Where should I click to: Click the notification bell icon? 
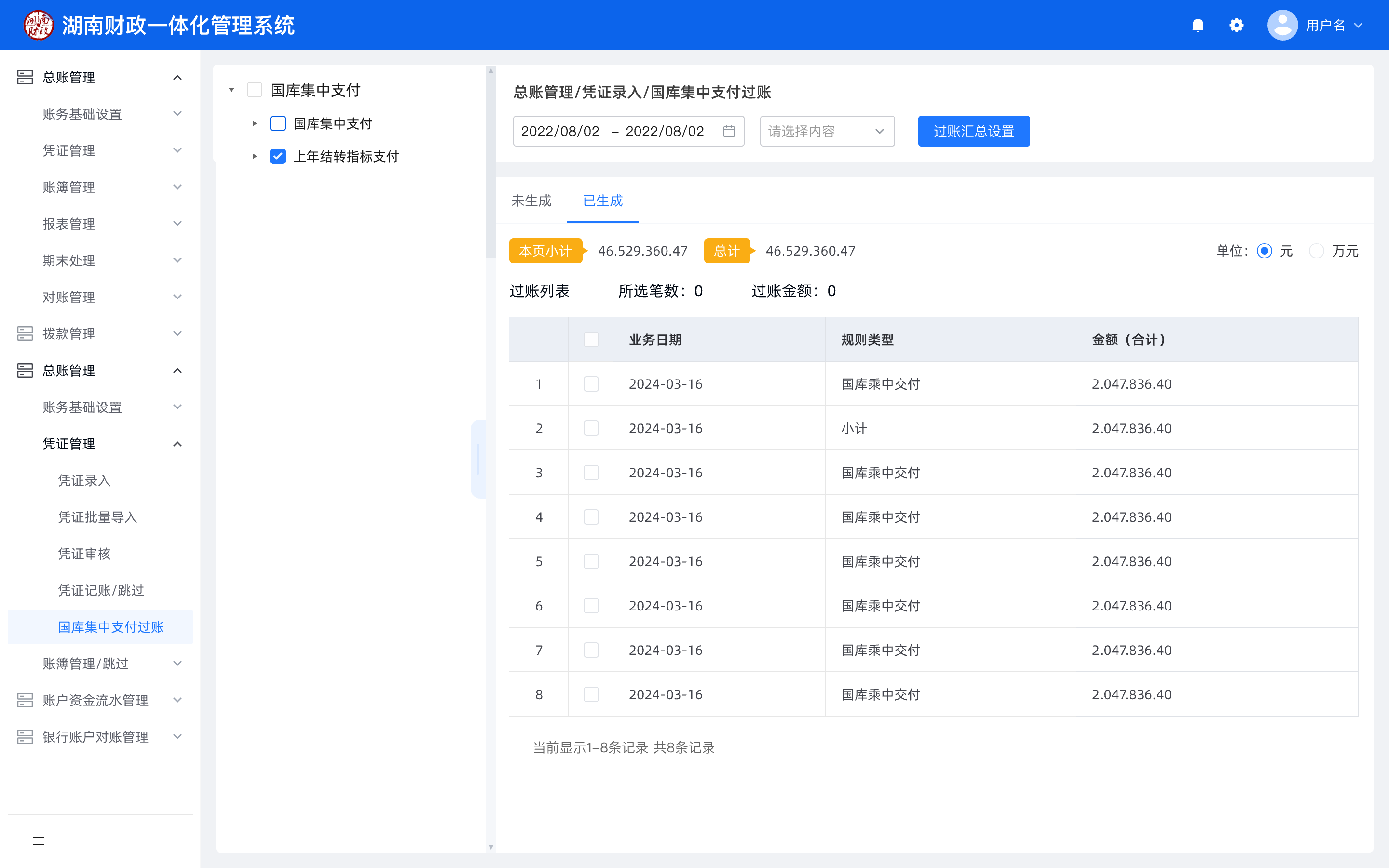coord(1198,25)
